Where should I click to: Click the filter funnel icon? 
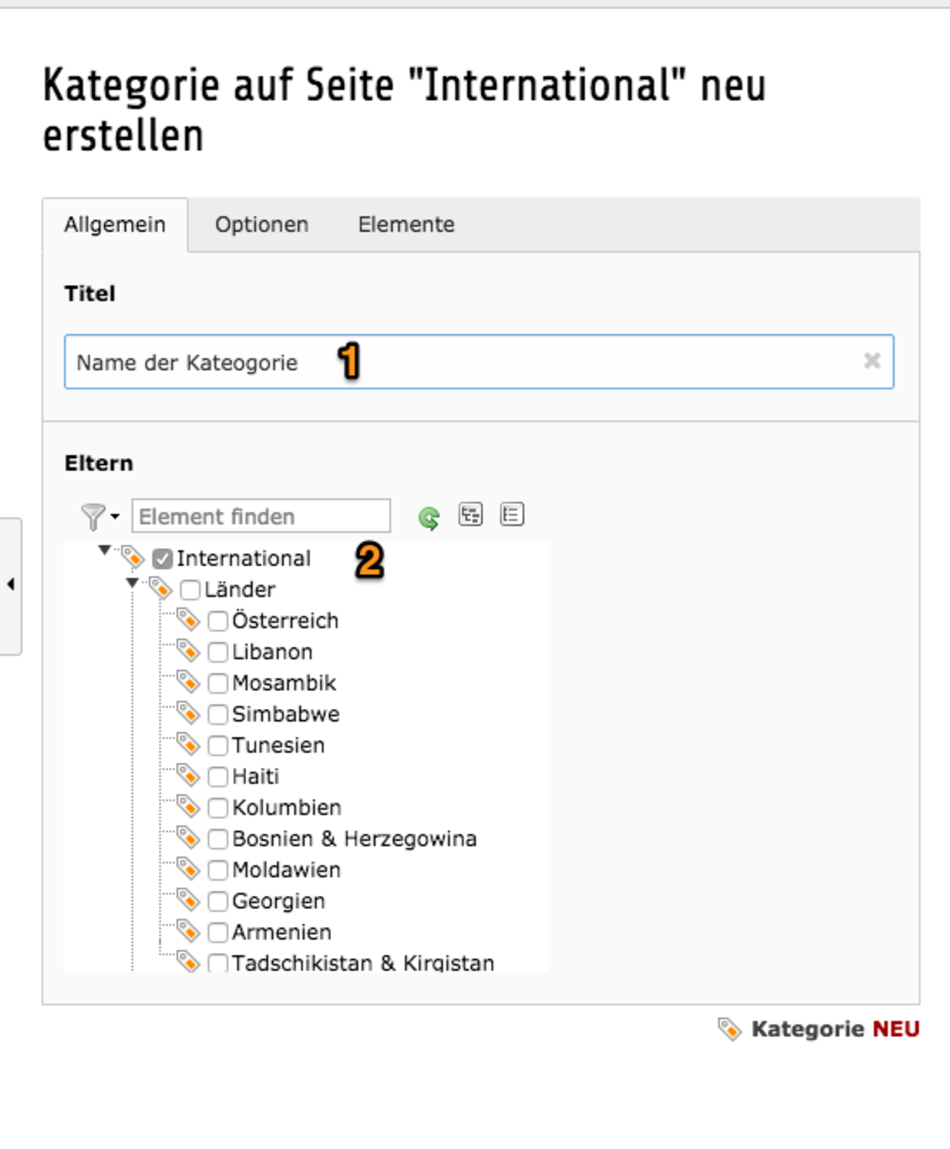point(93,517)
